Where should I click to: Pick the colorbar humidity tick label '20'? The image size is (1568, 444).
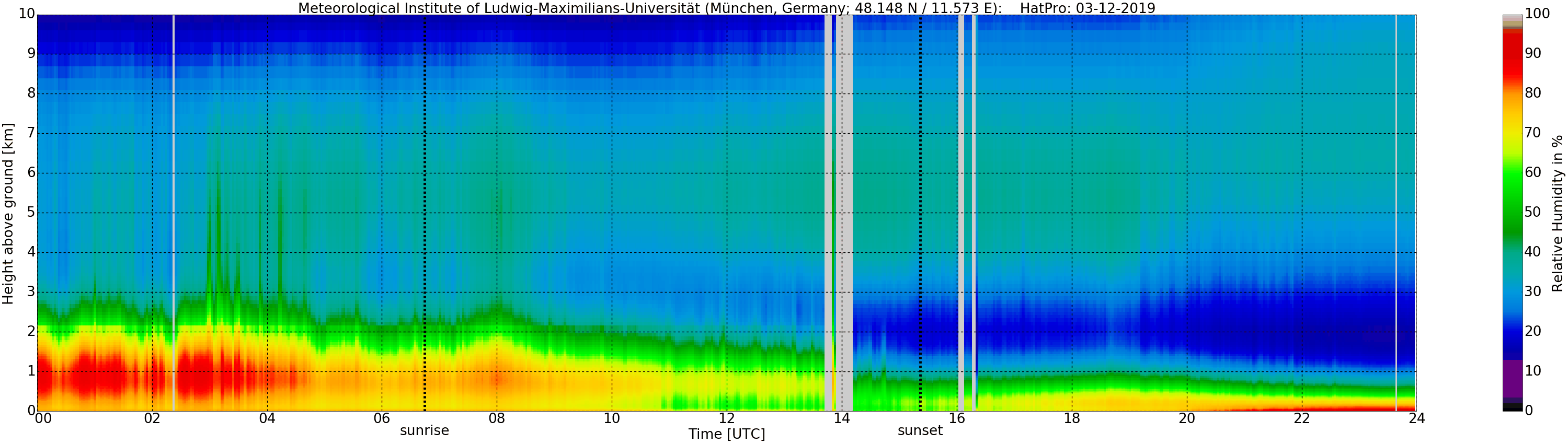point(1532,332)
